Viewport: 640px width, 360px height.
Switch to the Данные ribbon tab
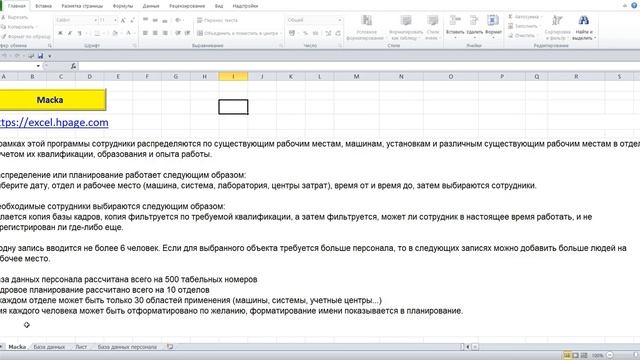[151, 6]
